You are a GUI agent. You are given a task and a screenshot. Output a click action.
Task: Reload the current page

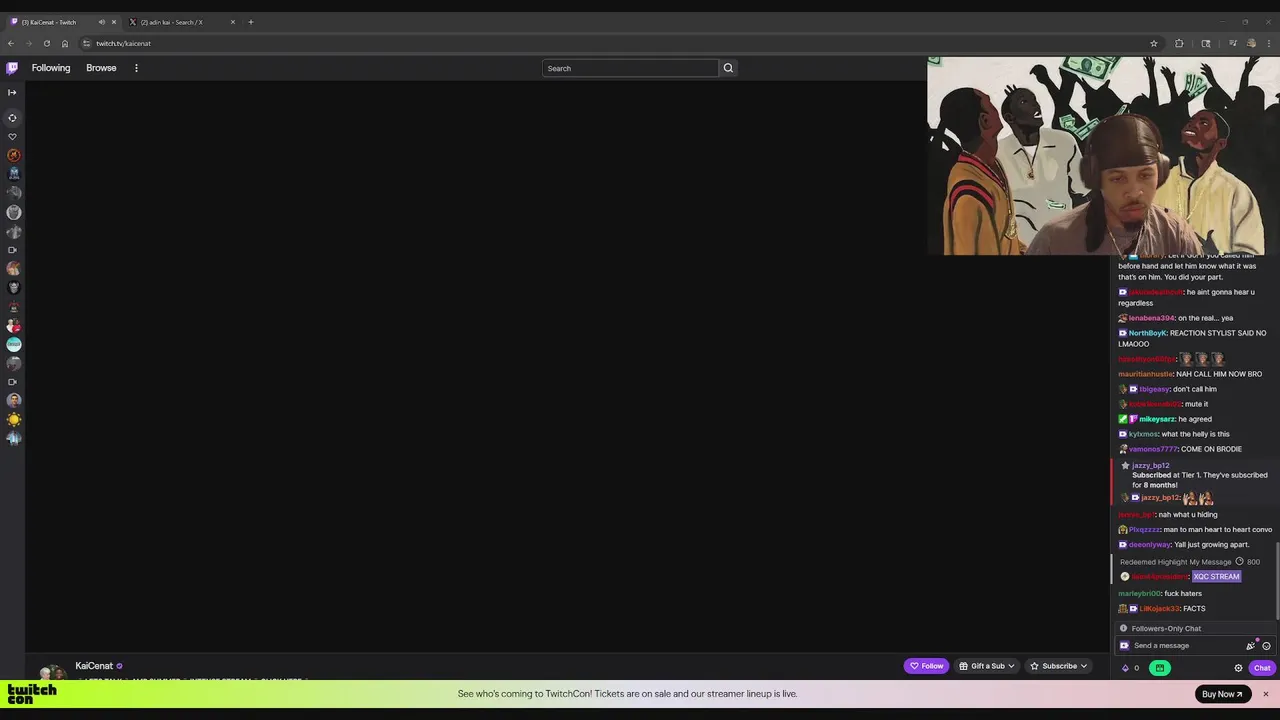pos(46,43)
